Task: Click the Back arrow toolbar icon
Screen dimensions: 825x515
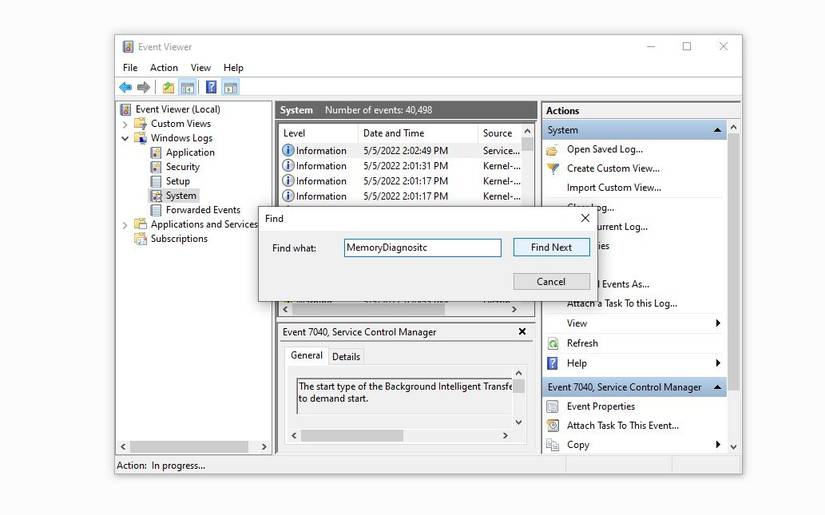Action: [x=126, y=88]
